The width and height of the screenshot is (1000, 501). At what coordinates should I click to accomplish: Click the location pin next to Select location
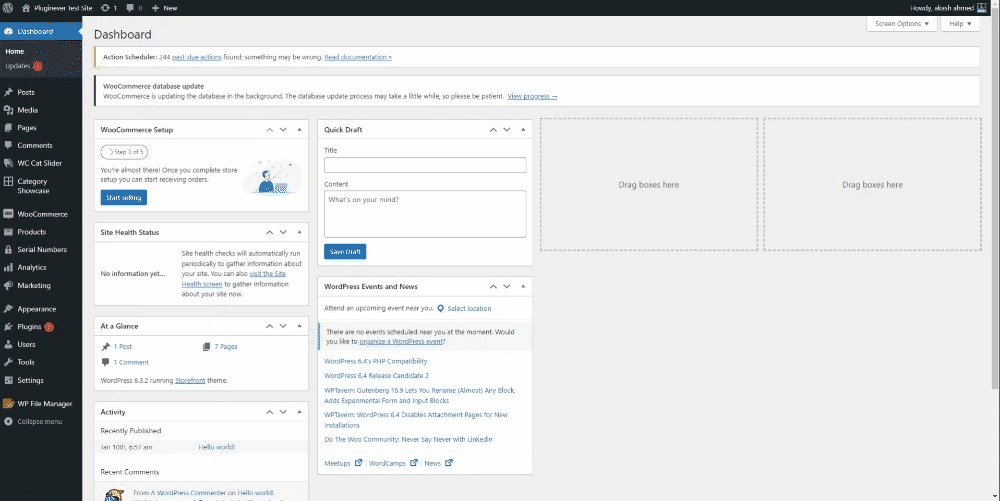(x=440, y=309)
